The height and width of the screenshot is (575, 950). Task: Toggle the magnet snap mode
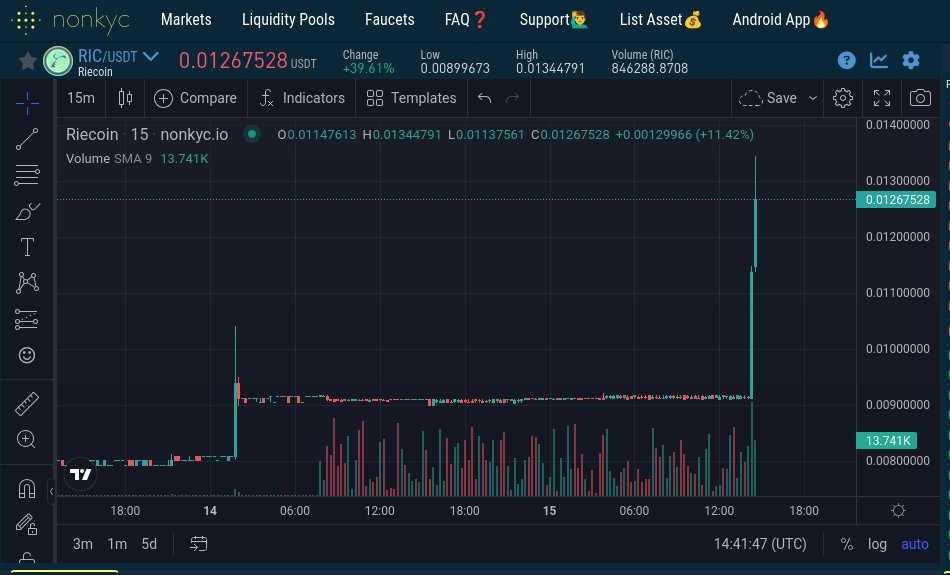[x=27, y=488]
